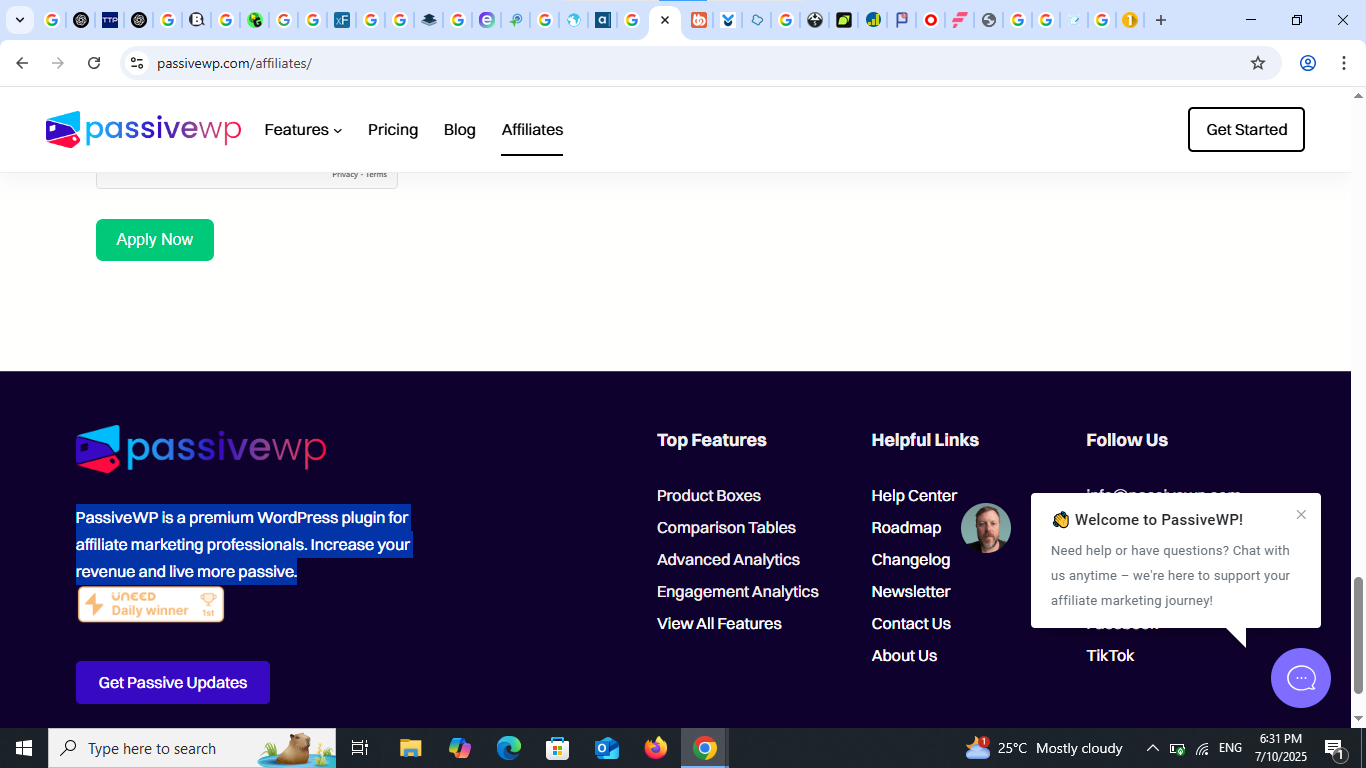The width and height of the screenshot is (1366, 768).
Task: Go back to previous page
Action: point(22,63)
